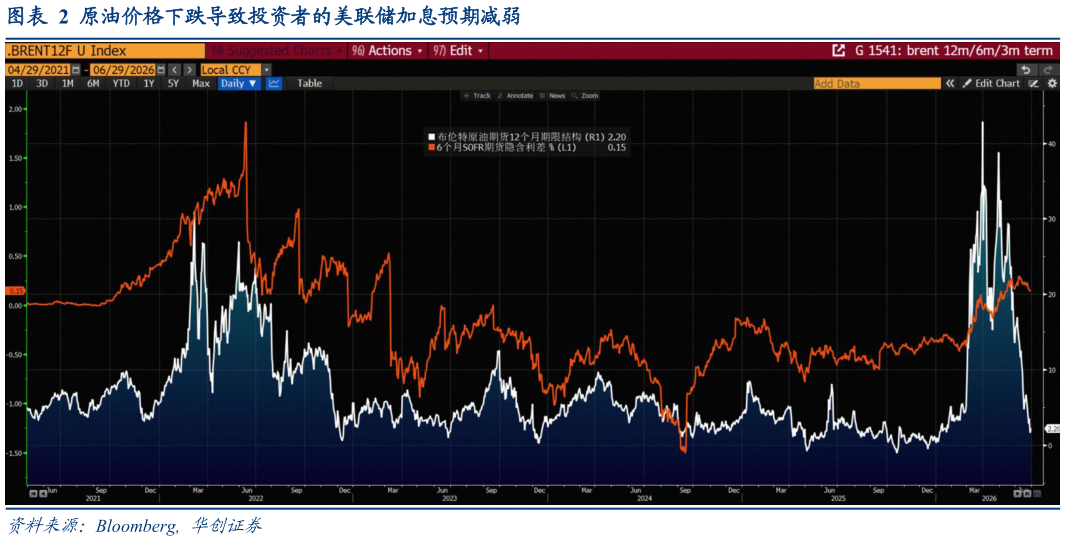The image size is (1066, 541).
Task: Open the Edit menu
Action: (x=459, y=50)
